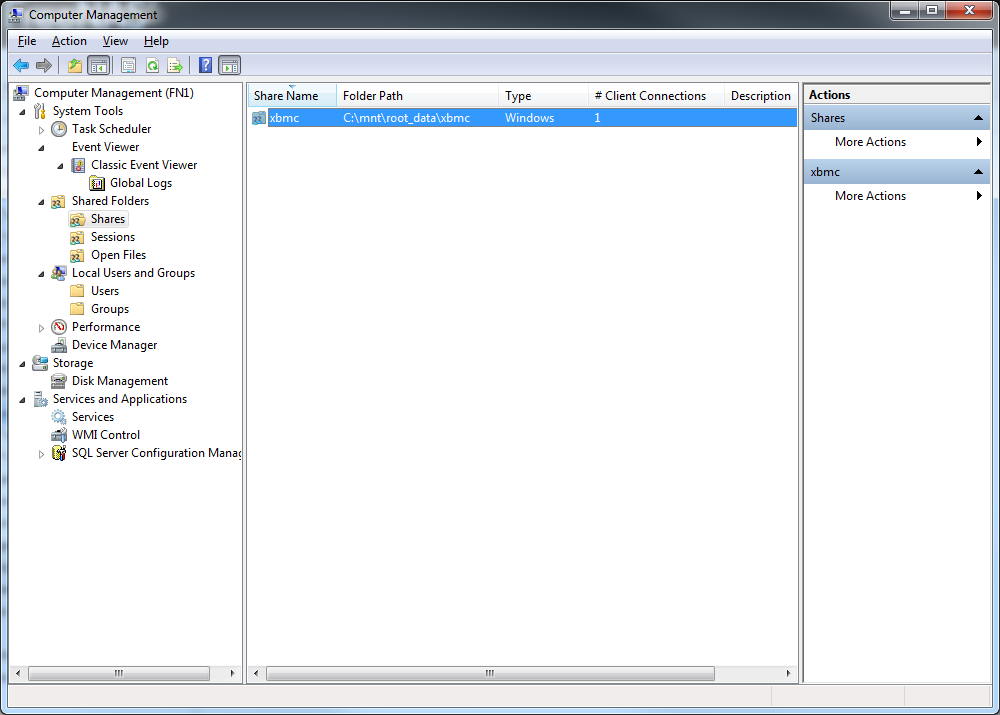1000x715 pixels.
Task: Click the Refresh toolbar icon
Action: pos(152,65)
